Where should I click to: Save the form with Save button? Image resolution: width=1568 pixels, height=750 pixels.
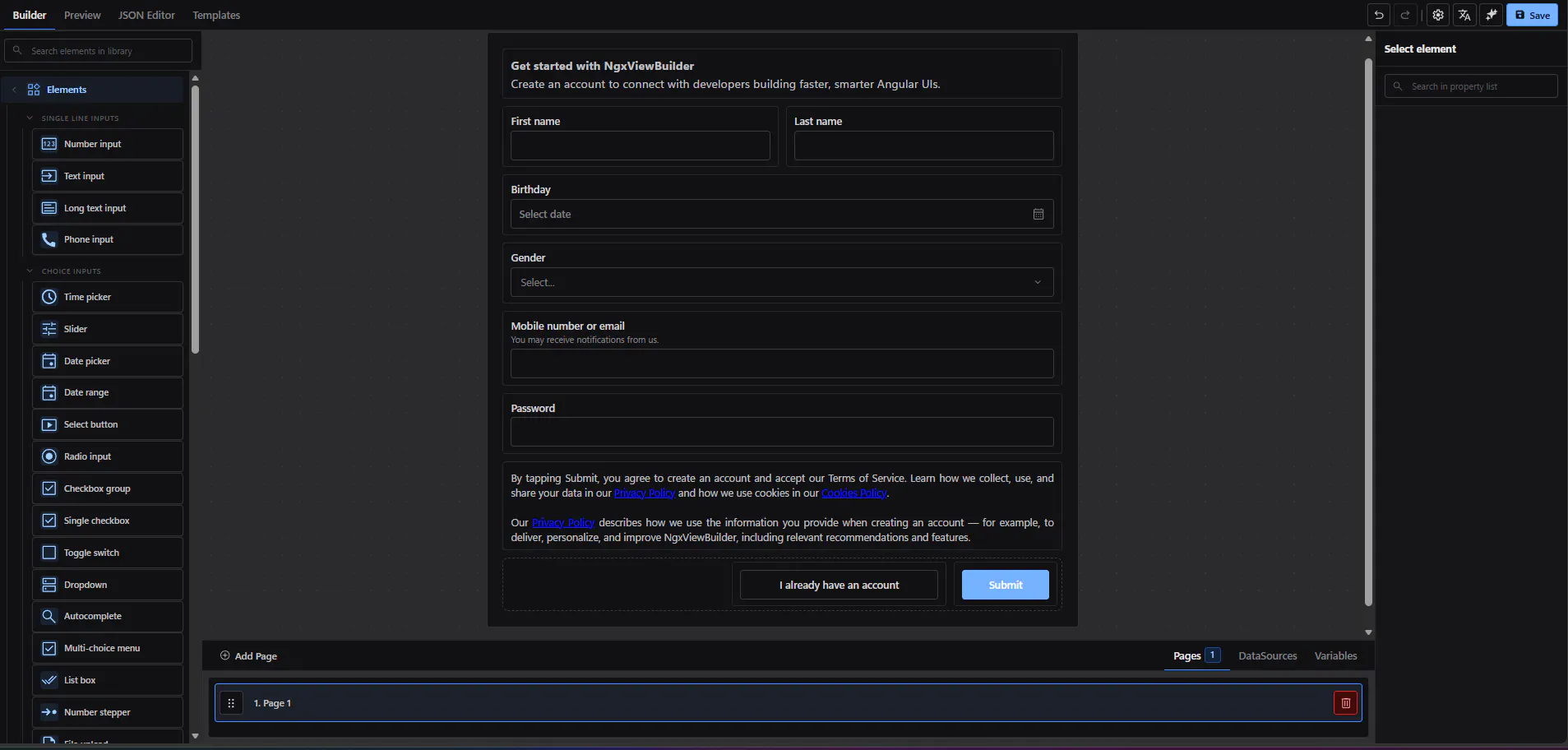point(1532,15)
